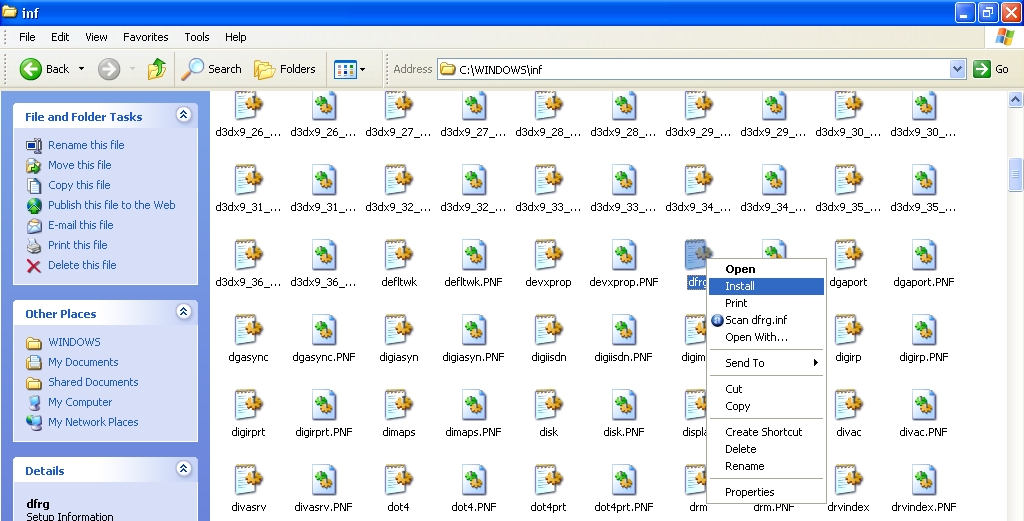Click the My Documents link
This screenshot has height=521, width=1024.
click(x=83, y=362)
